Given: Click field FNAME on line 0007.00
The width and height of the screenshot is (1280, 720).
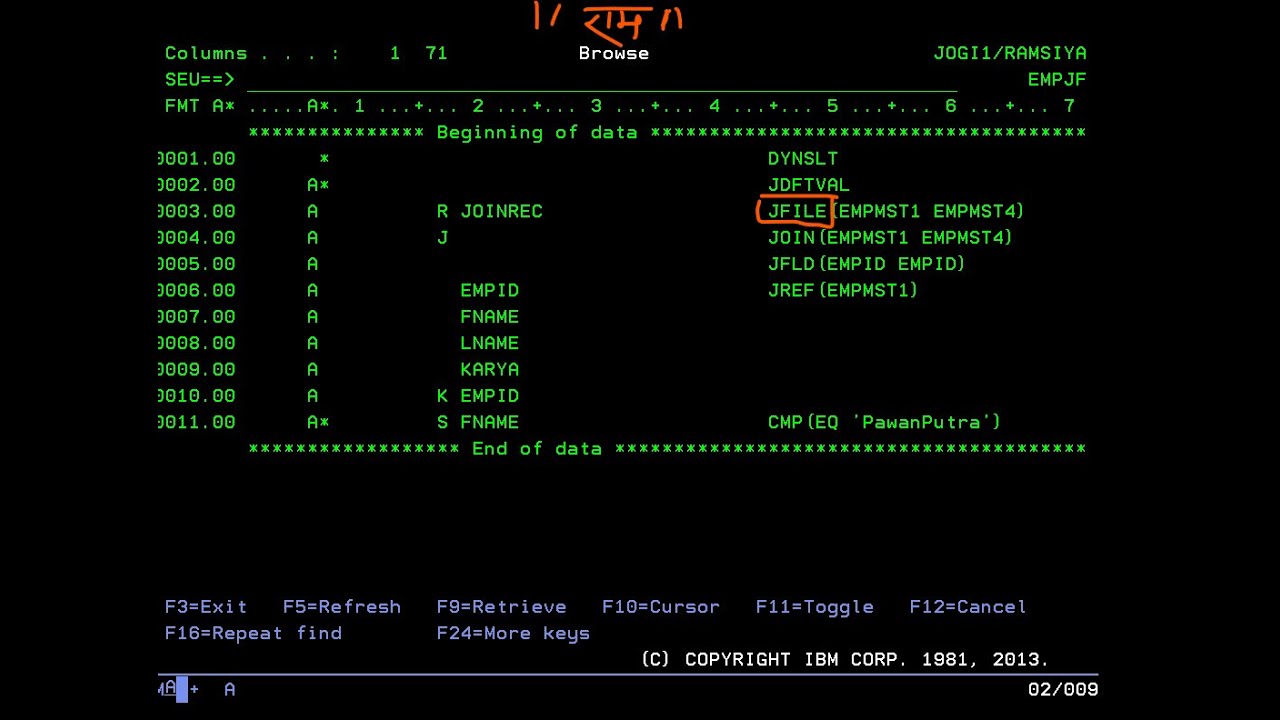Looking at the screenshot, I should point(490,317).
